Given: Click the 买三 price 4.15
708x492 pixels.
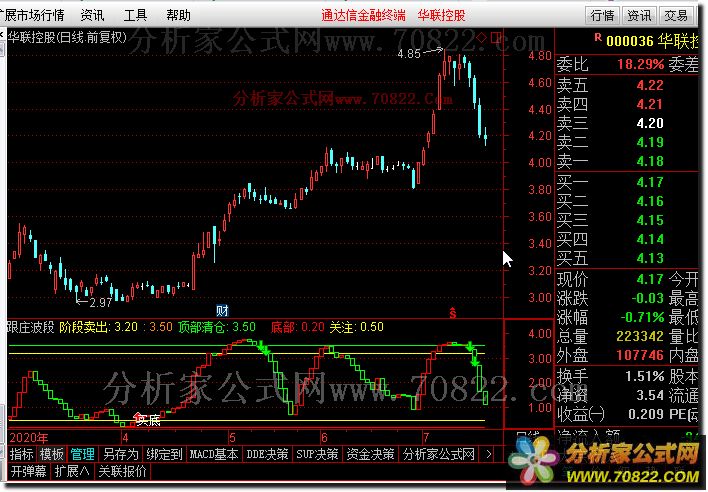Looking at the screenshot, I should coord(650,220).
